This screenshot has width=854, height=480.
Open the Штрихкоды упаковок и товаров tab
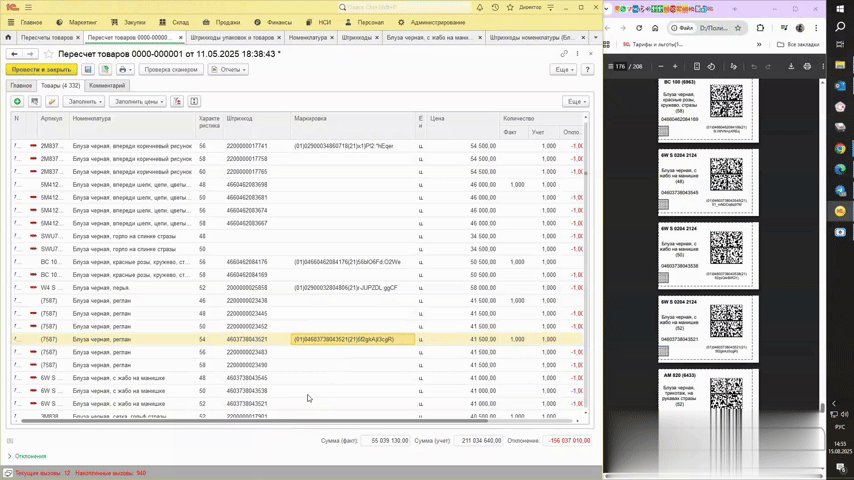[x=232, y=38]
